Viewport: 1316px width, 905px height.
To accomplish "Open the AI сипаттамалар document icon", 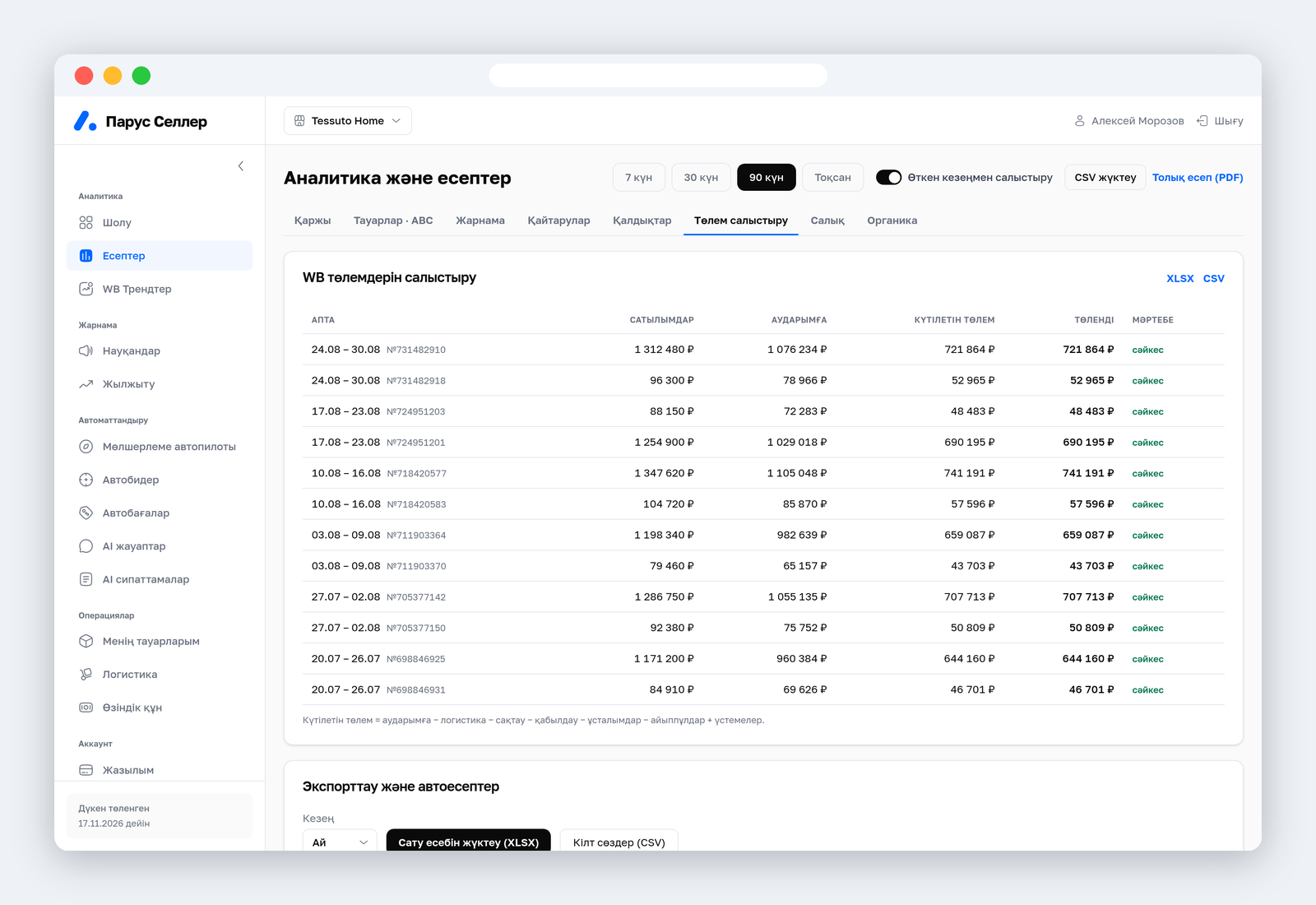I will pos(86,579).
